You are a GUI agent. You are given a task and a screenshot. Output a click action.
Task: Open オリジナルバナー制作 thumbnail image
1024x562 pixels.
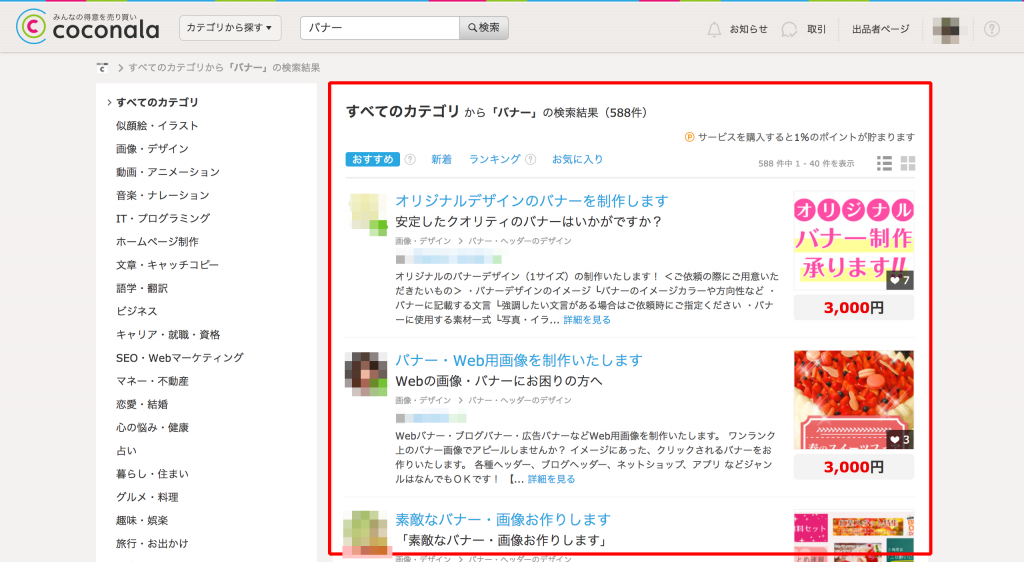point(854,240)
